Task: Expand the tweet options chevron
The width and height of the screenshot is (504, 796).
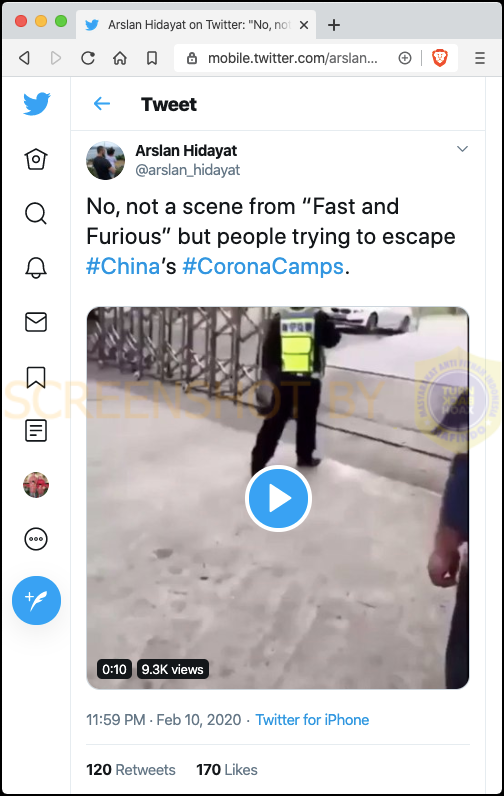Action: (x=462, y=149)
